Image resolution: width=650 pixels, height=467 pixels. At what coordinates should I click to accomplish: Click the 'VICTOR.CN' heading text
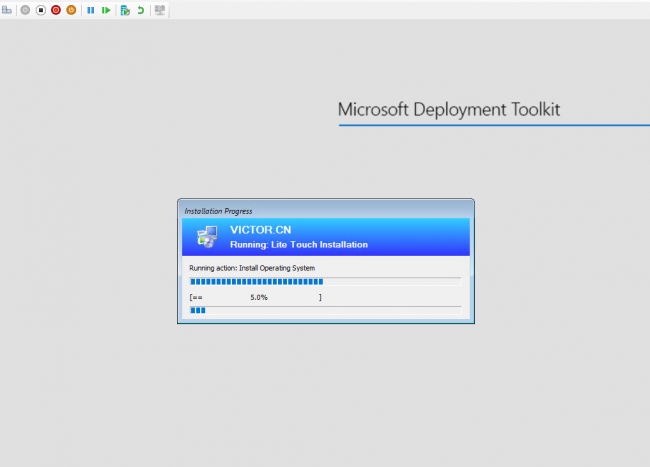[261, 230]
